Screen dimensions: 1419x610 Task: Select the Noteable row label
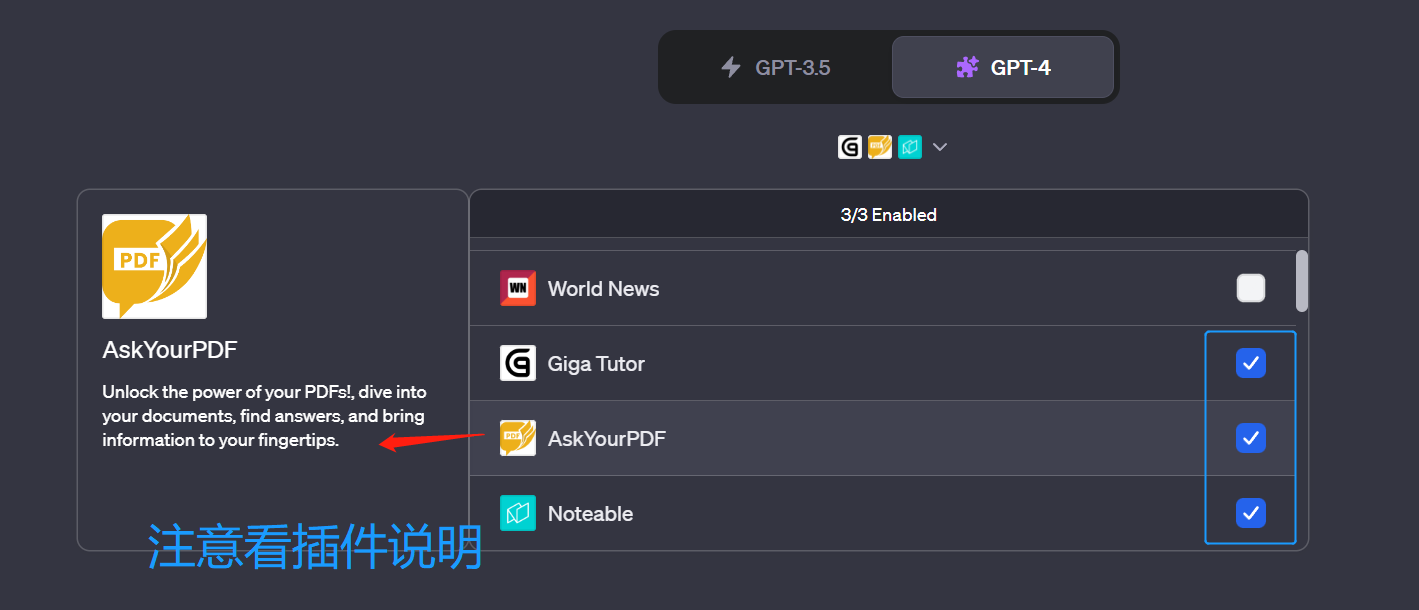(x=591, y=514)
